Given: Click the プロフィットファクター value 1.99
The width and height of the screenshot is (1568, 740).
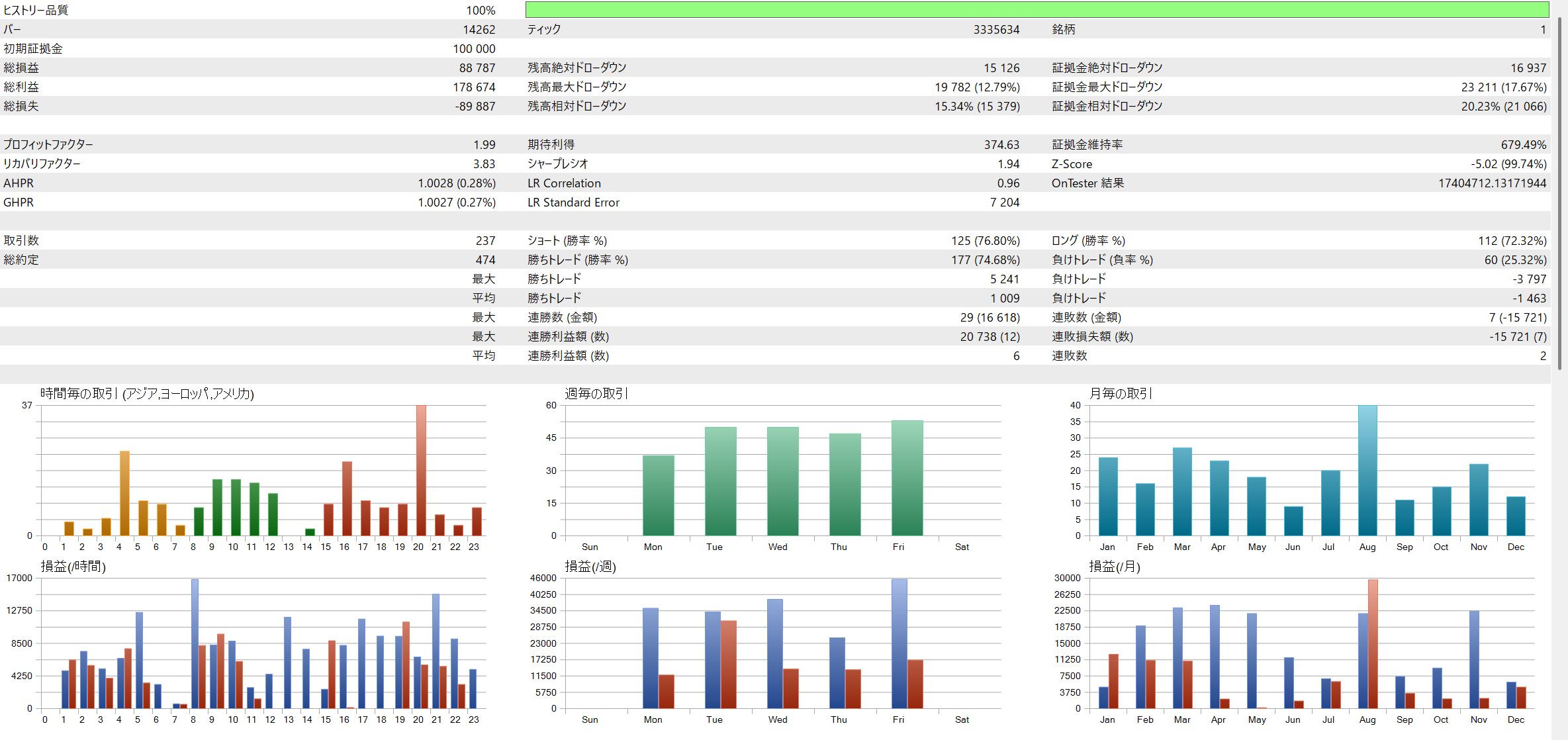Looking at the screenshot, I should pos(484,145).
